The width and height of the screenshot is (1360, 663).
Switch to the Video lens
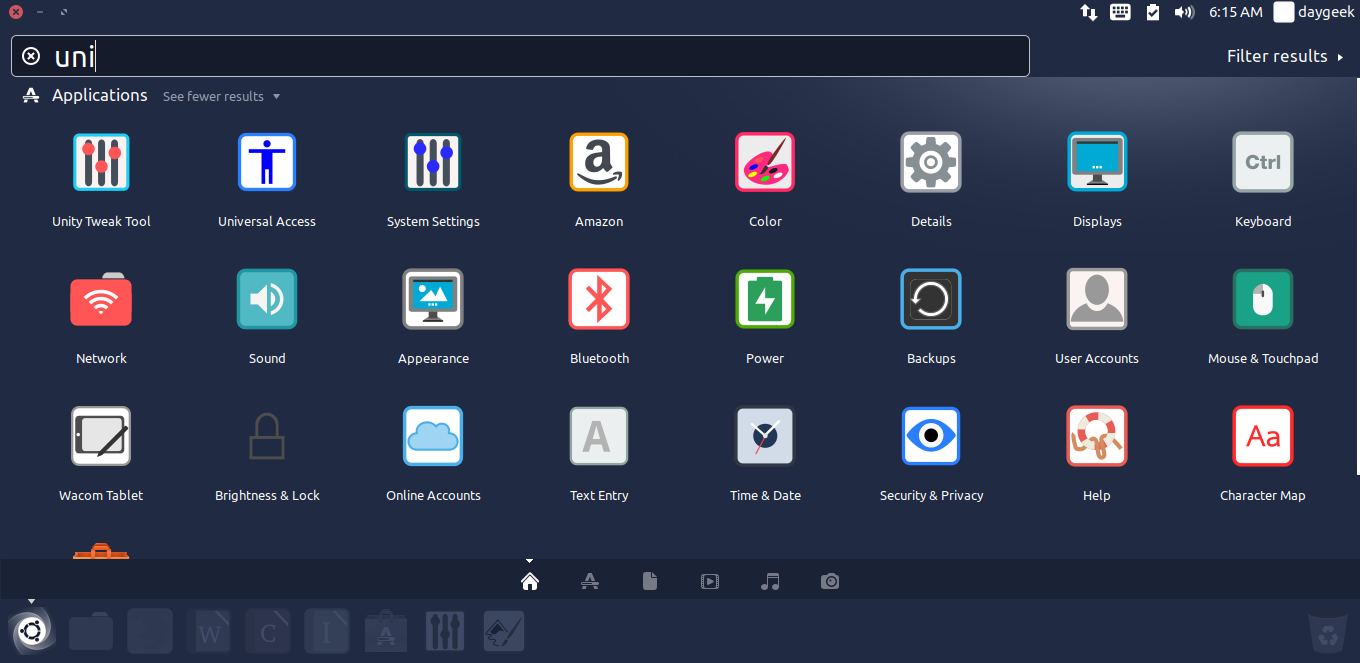tap(710, 581)
